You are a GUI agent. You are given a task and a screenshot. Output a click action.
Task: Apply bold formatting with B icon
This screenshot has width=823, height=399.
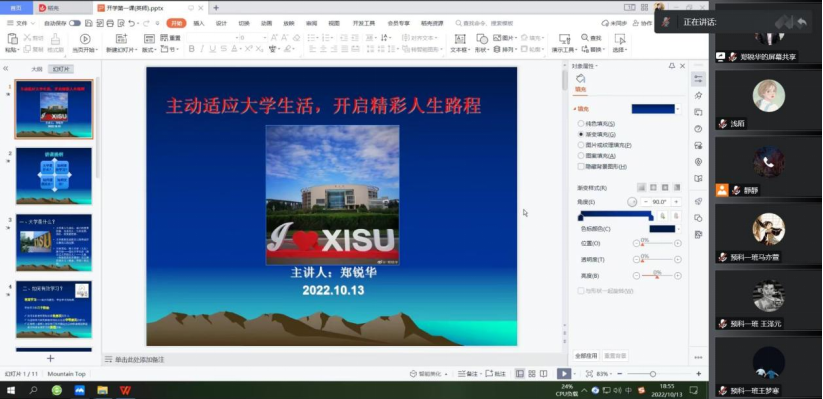[192, 49]
